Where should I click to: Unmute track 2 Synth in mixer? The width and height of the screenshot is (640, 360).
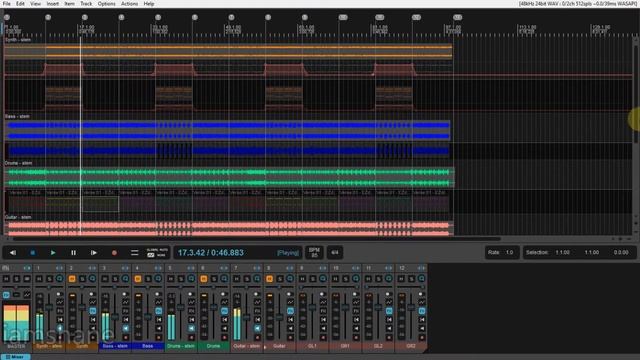click(72, 279)
